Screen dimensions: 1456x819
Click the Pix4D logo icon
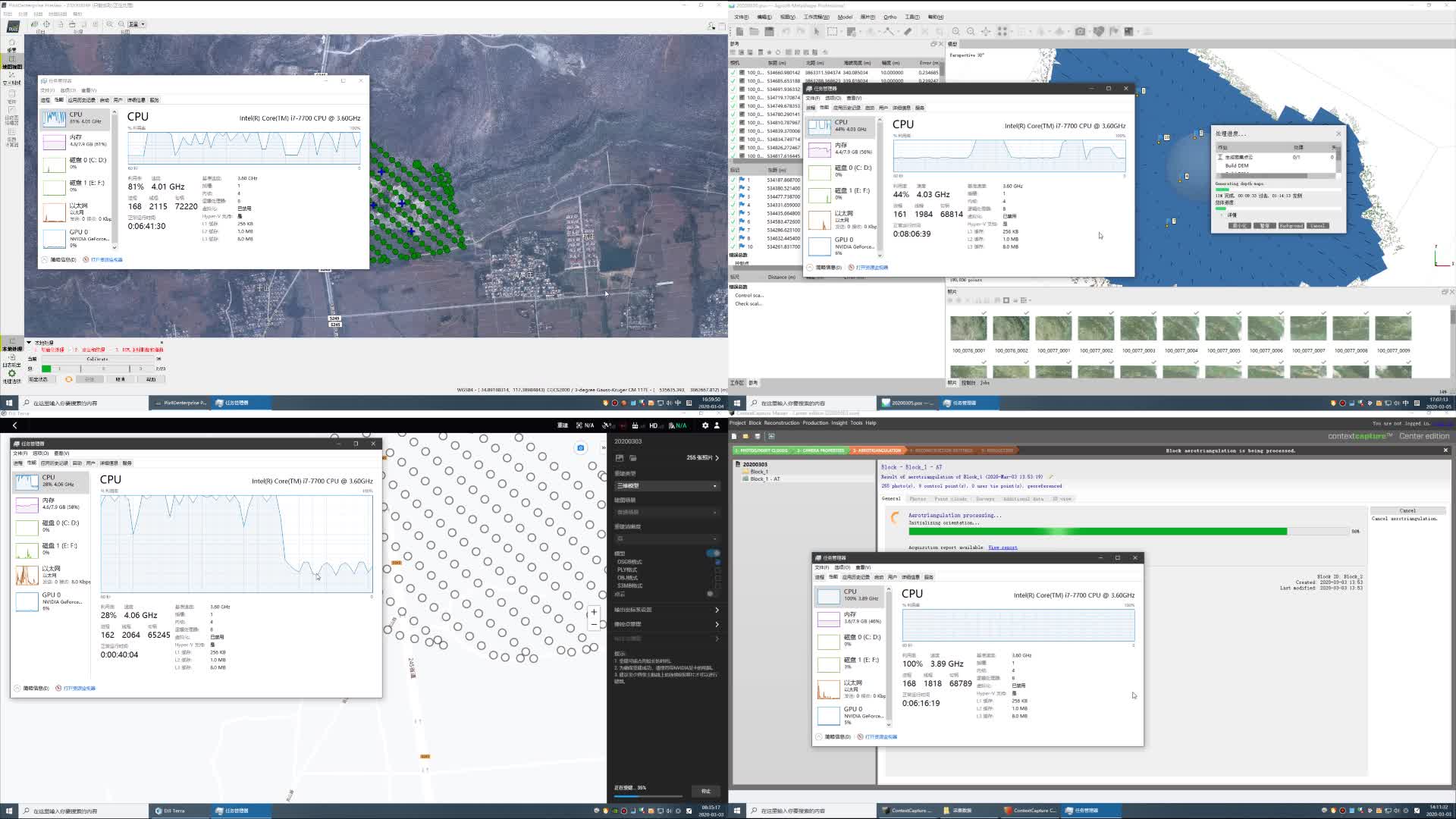(x=13, y=27)
